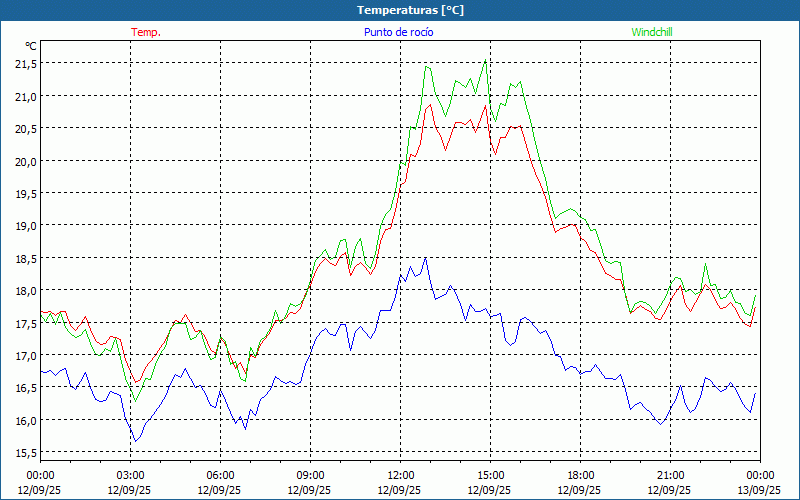800x500 pixels.
Task: Click the red Temp. legend label
Action: pyautogui.click(x=146, y=32)
